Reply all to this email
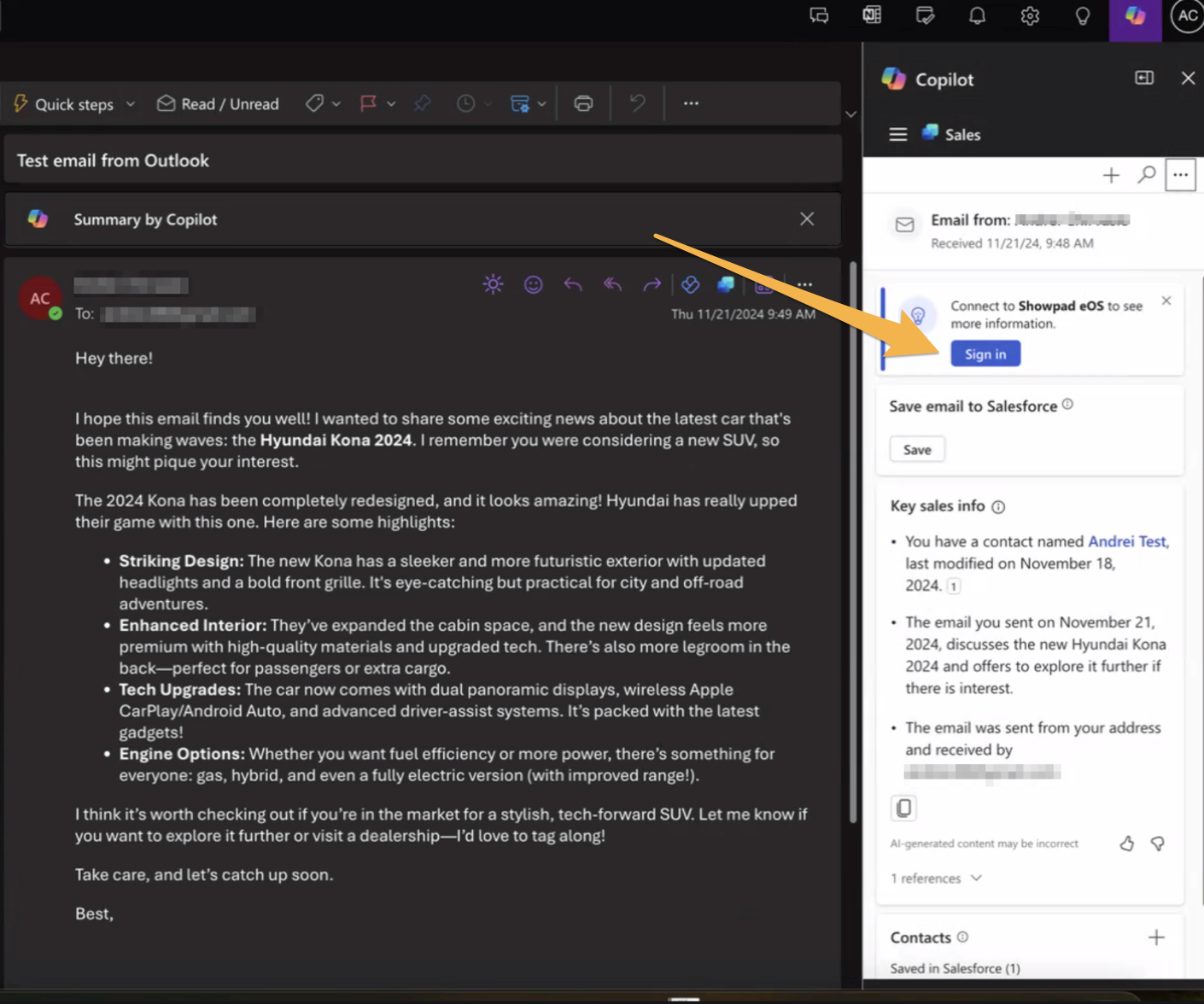Image resolution: width=1204 pixels, height=1004 pixels. 612,284
